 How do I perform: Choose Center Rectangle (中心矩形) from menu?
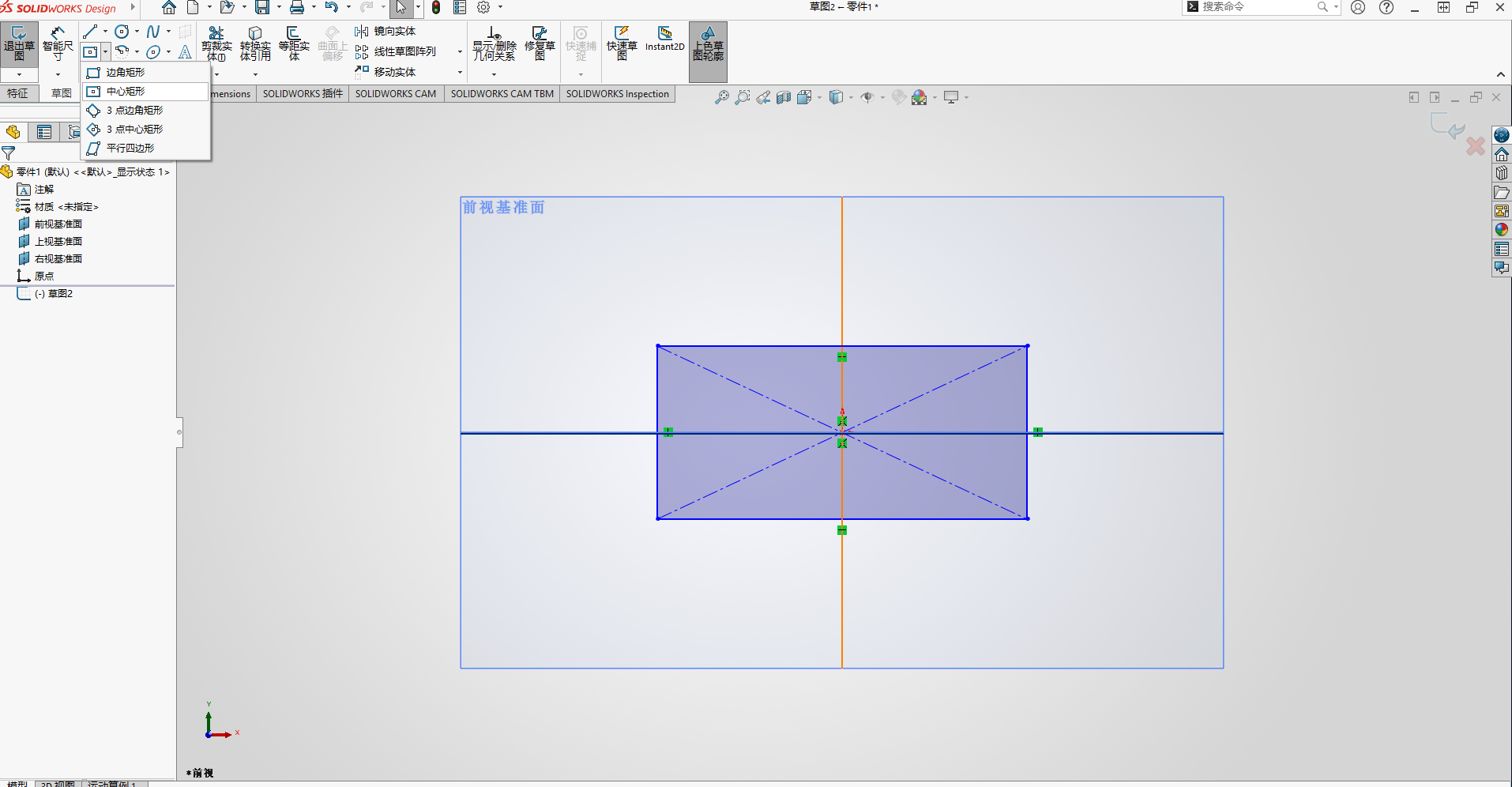[145, 91]
